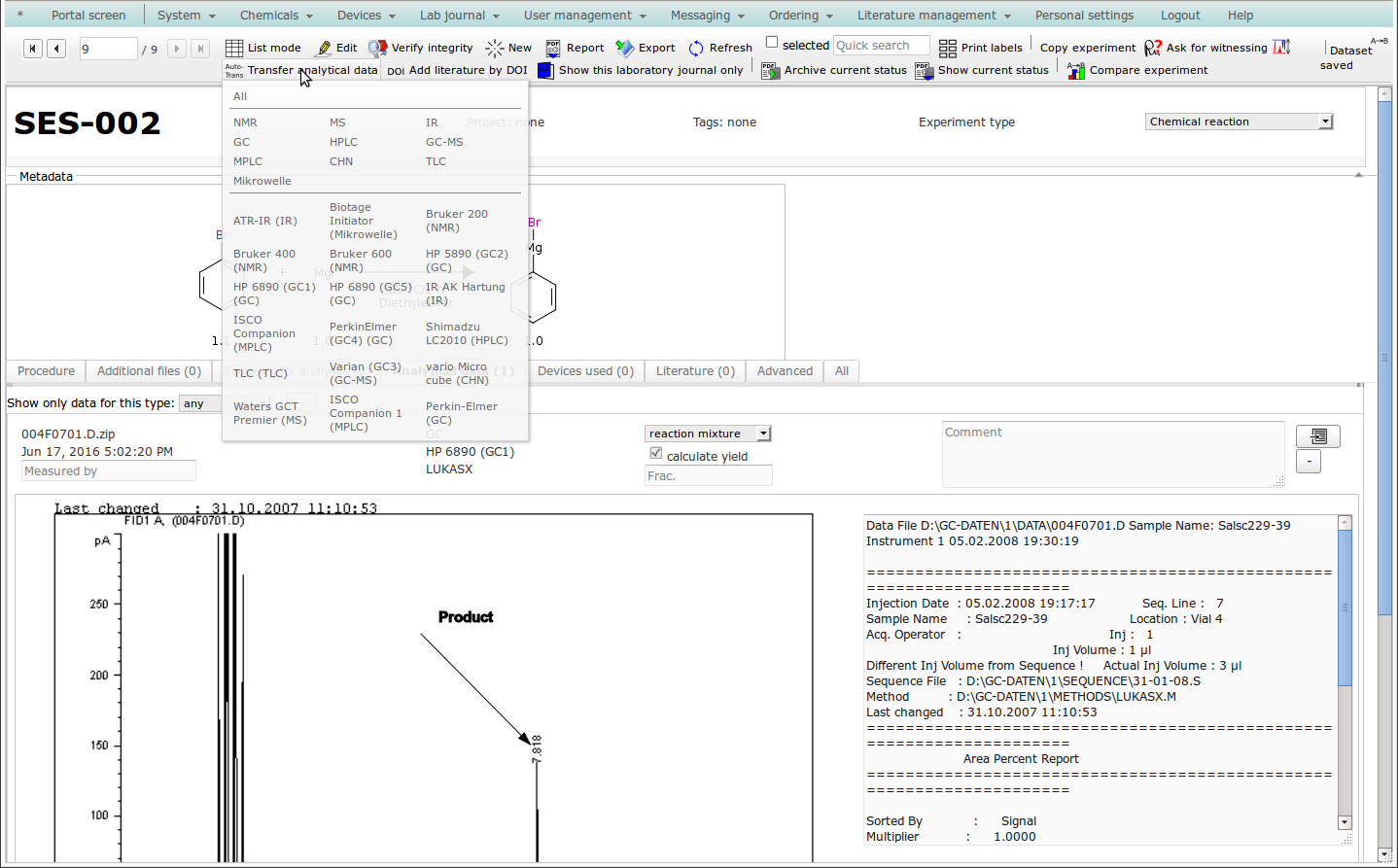This screenshot has width=1398, height=868.
Task: Open the Experiment type dropdown
Action: 1325,122
